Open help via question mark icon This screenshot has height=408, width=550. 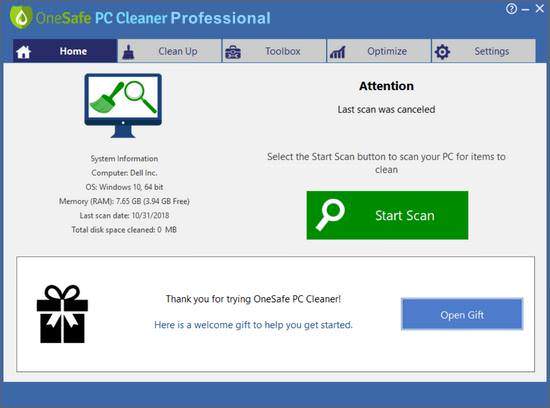[511, 9]
